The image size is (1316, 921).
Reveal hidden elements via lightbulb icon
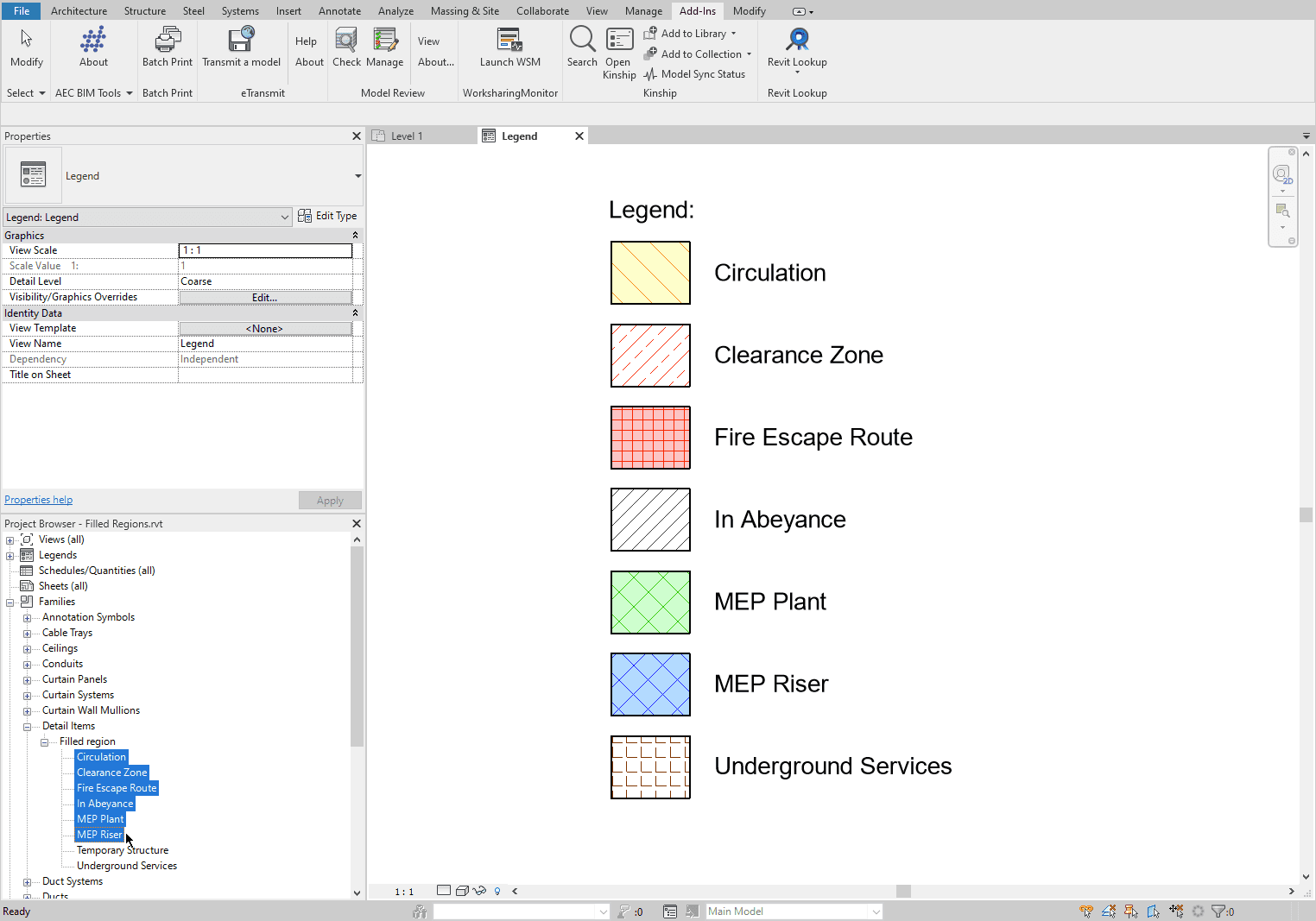(497, 891)
